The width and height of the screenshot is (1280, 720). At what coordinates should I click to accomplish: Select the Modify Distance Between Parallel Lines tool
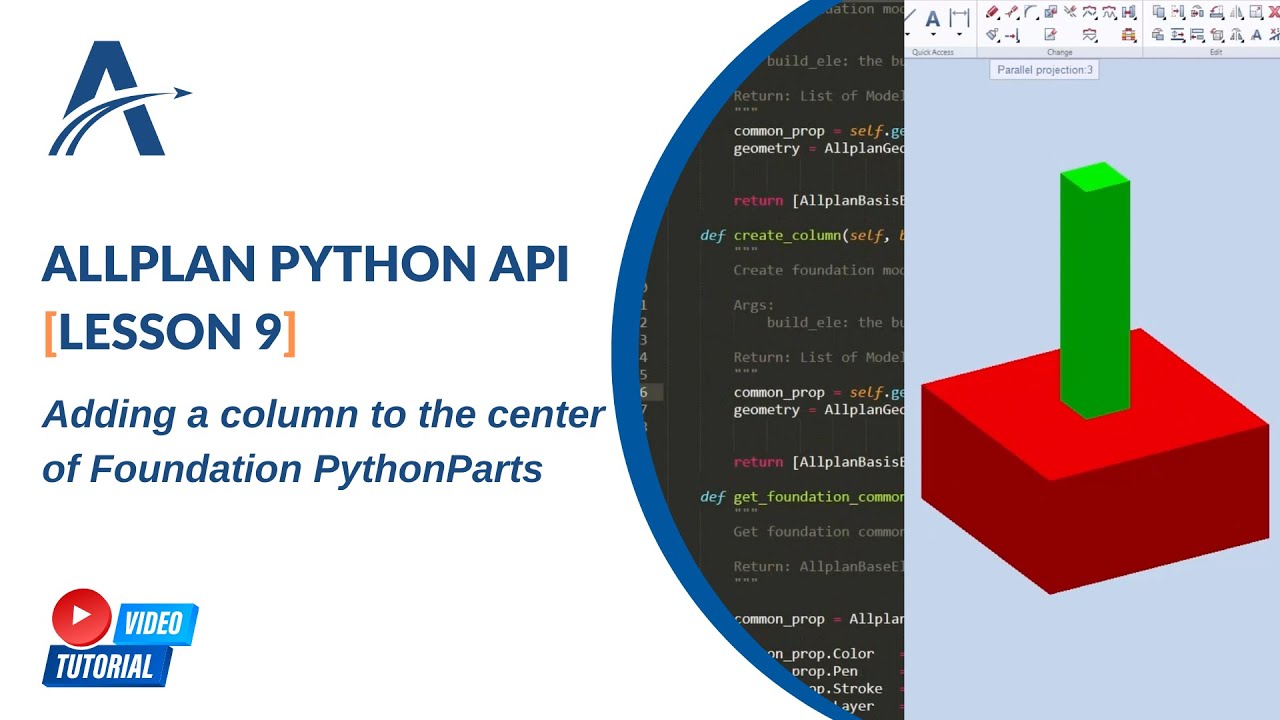1178,35
